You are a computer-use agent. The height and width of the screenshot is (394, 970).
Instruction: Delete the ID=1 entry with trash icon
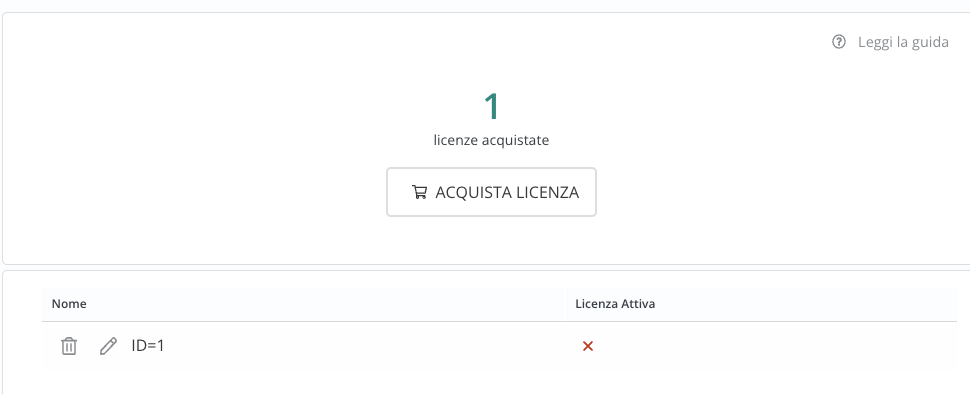[69, 346]
